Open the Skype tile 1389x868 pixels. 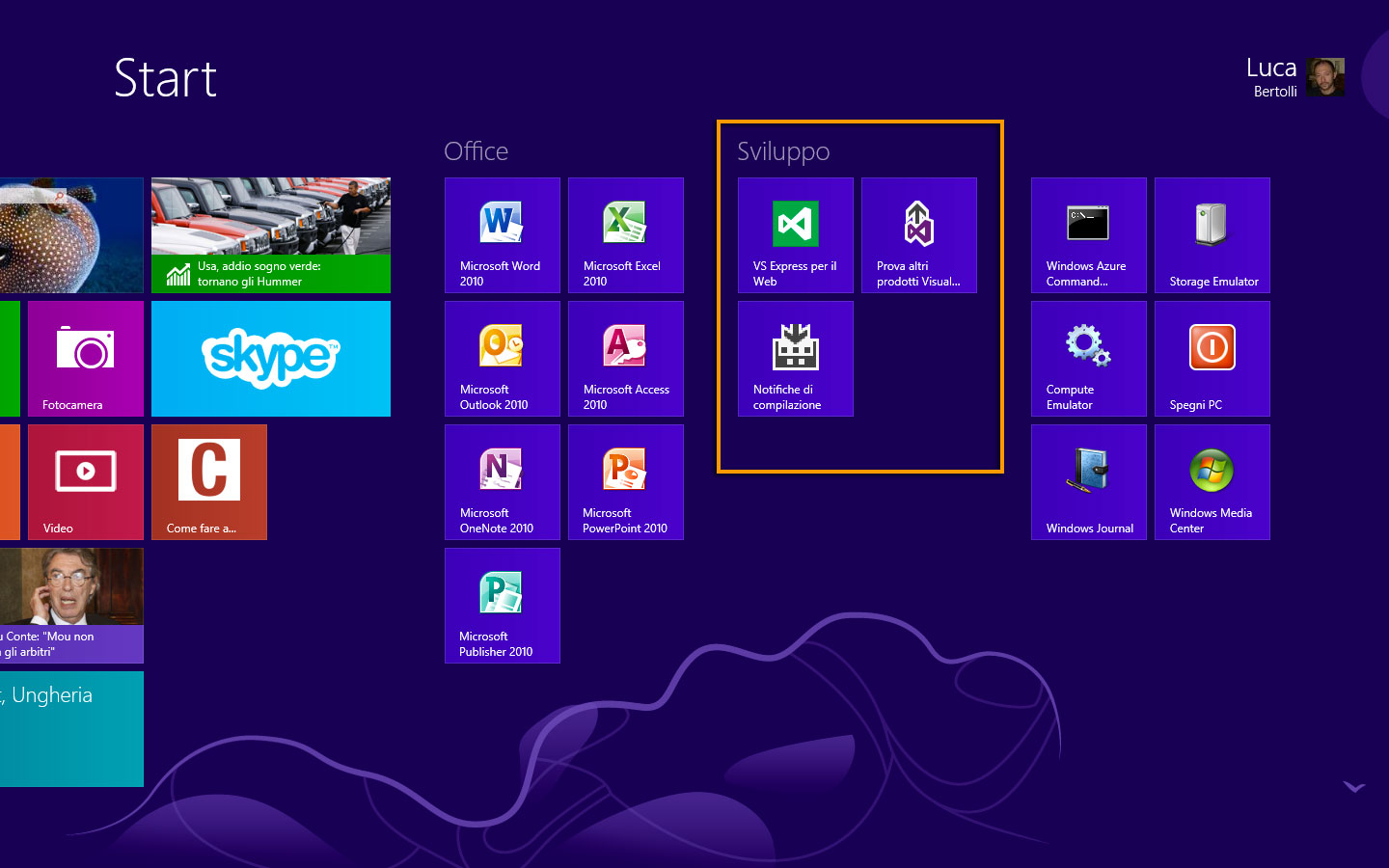[x=271, y=359]
